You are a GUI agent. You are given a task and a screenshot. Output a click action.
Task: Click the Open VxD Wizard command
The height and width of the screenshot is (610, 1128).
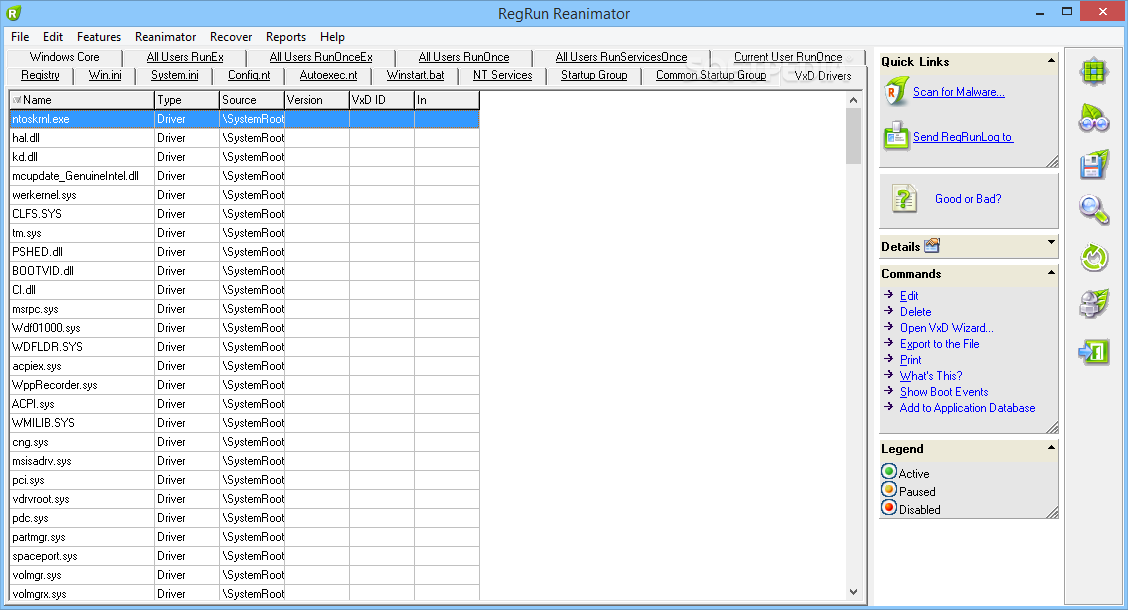coord(946,328)
